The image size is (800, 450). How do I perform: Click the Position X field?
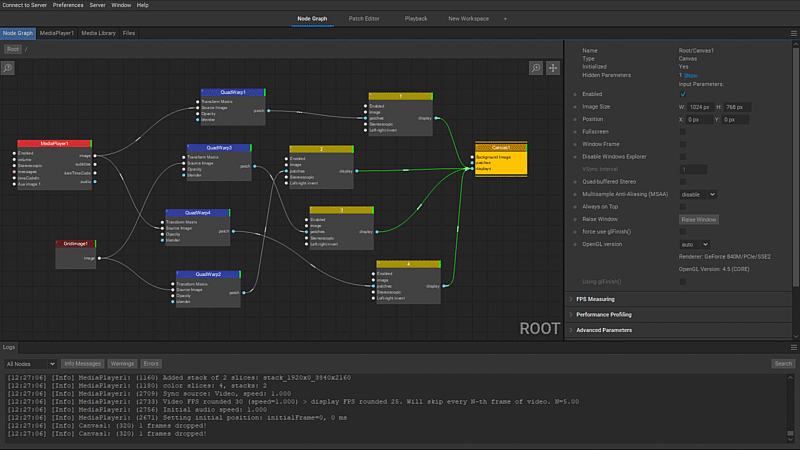[699, 119]
